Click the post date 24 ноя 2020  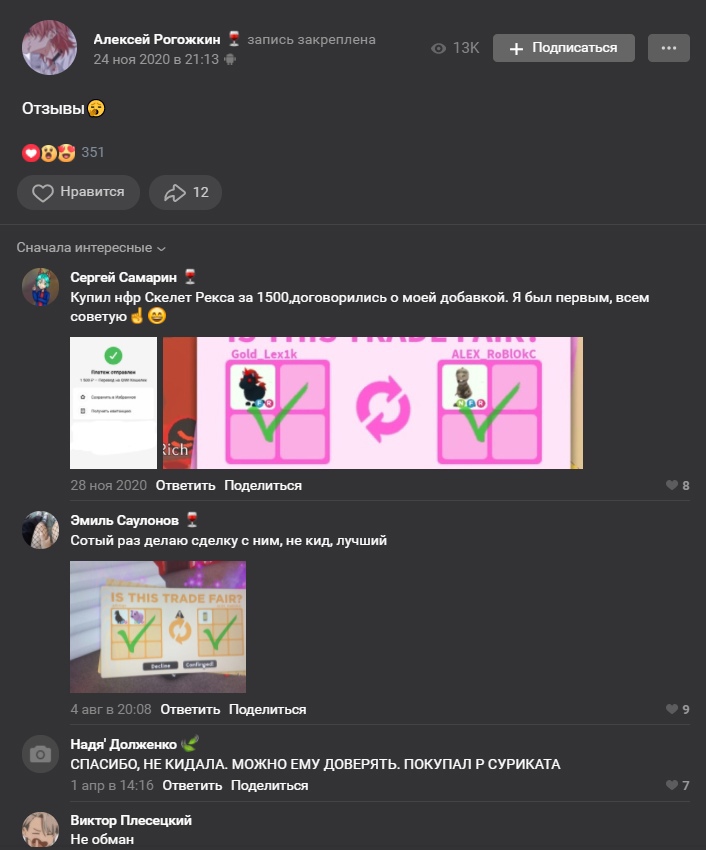pyautogui.click(x=156, y=59)
